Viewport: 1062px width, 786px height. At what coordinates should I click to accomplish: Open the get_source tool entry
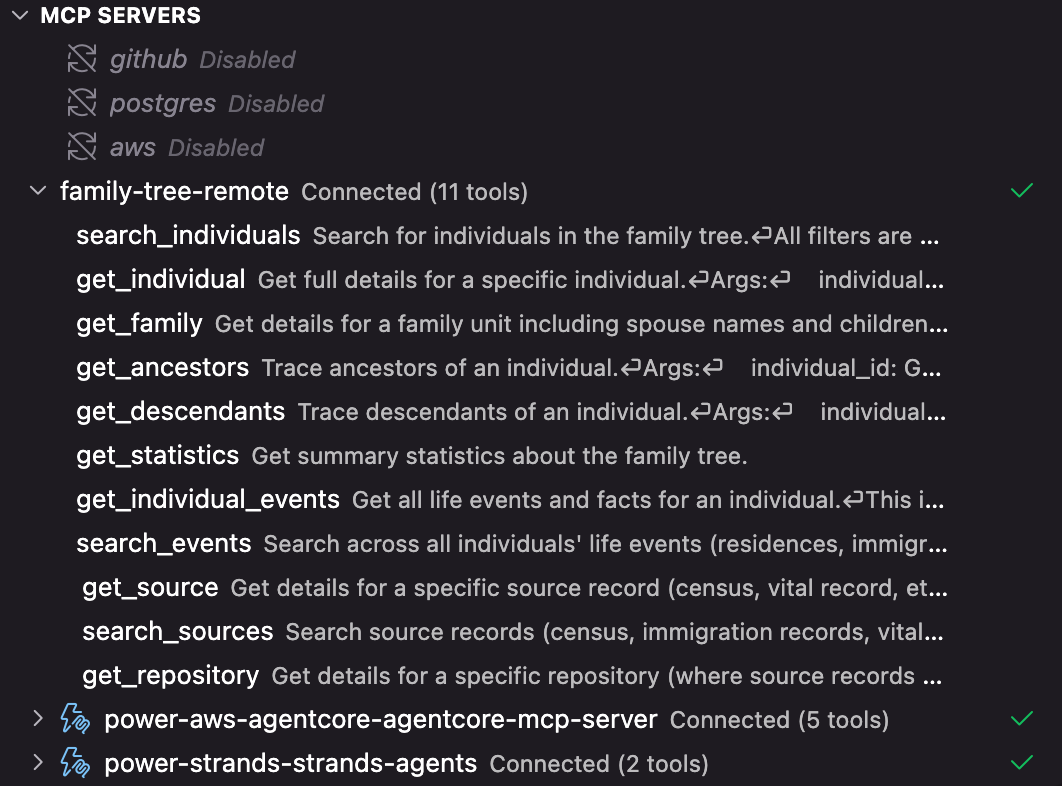[150, 587]
